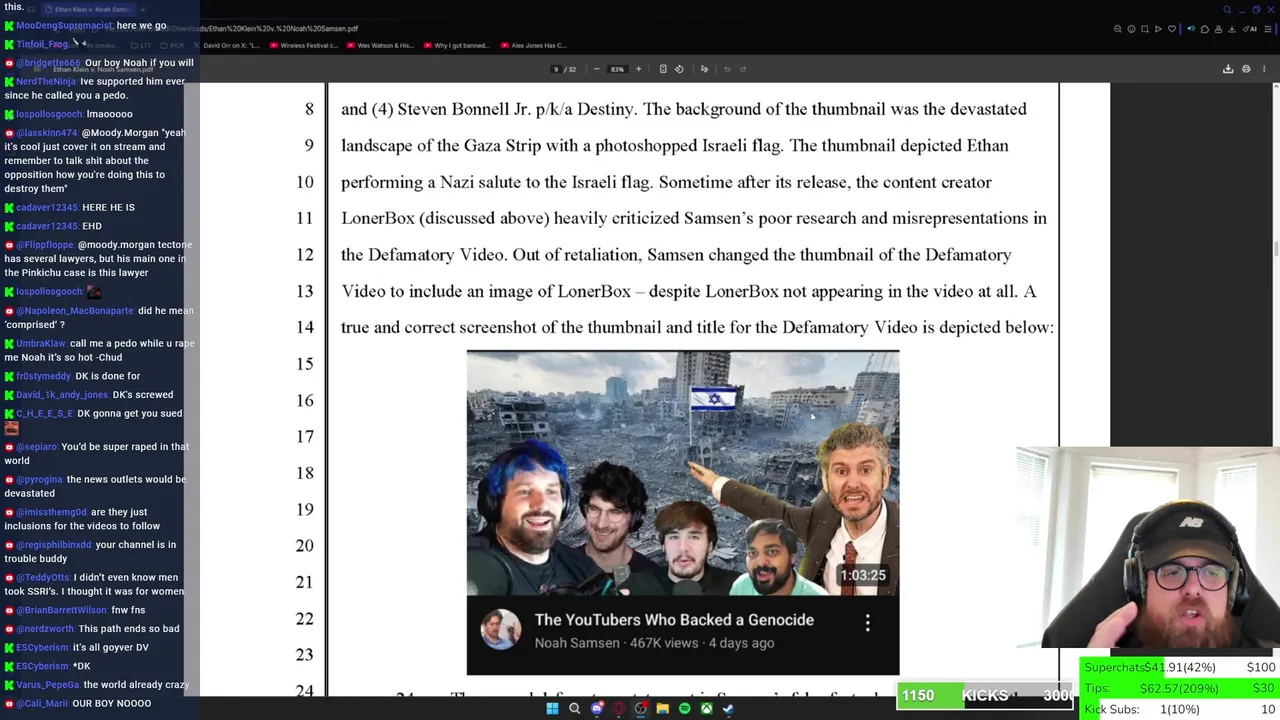
Task: Open the browser snapshot tool
Action: tap(1145, 29)
